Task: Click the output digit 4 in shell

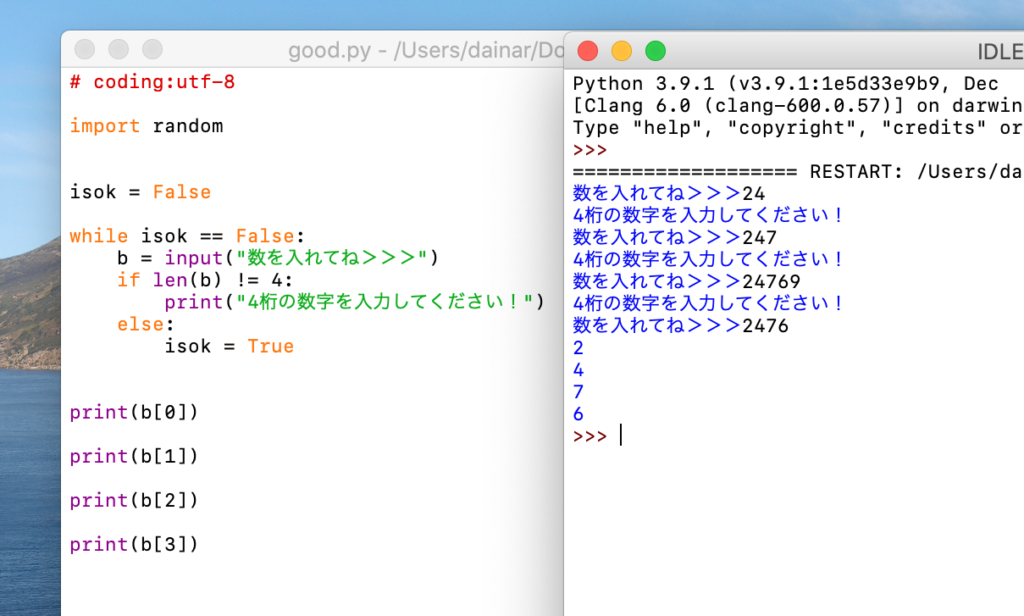Action: click(x=578, y=370)
